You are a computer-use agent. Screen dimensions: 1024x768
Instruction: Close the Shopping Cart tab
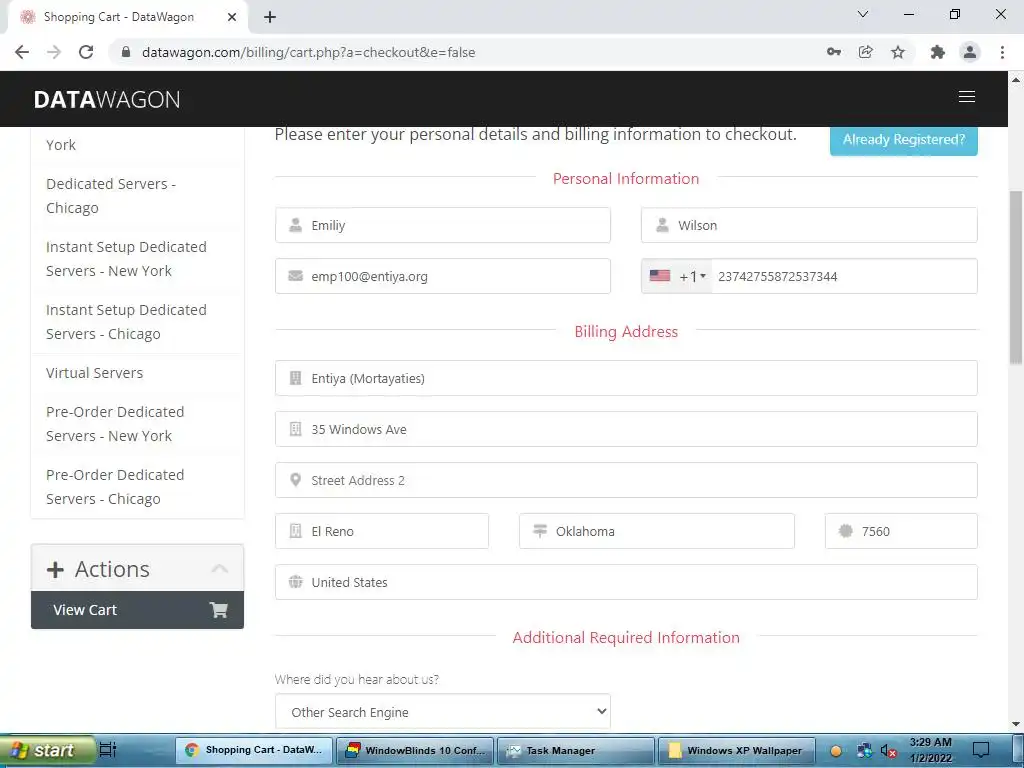pyautogui.click(x=232, y=17)
